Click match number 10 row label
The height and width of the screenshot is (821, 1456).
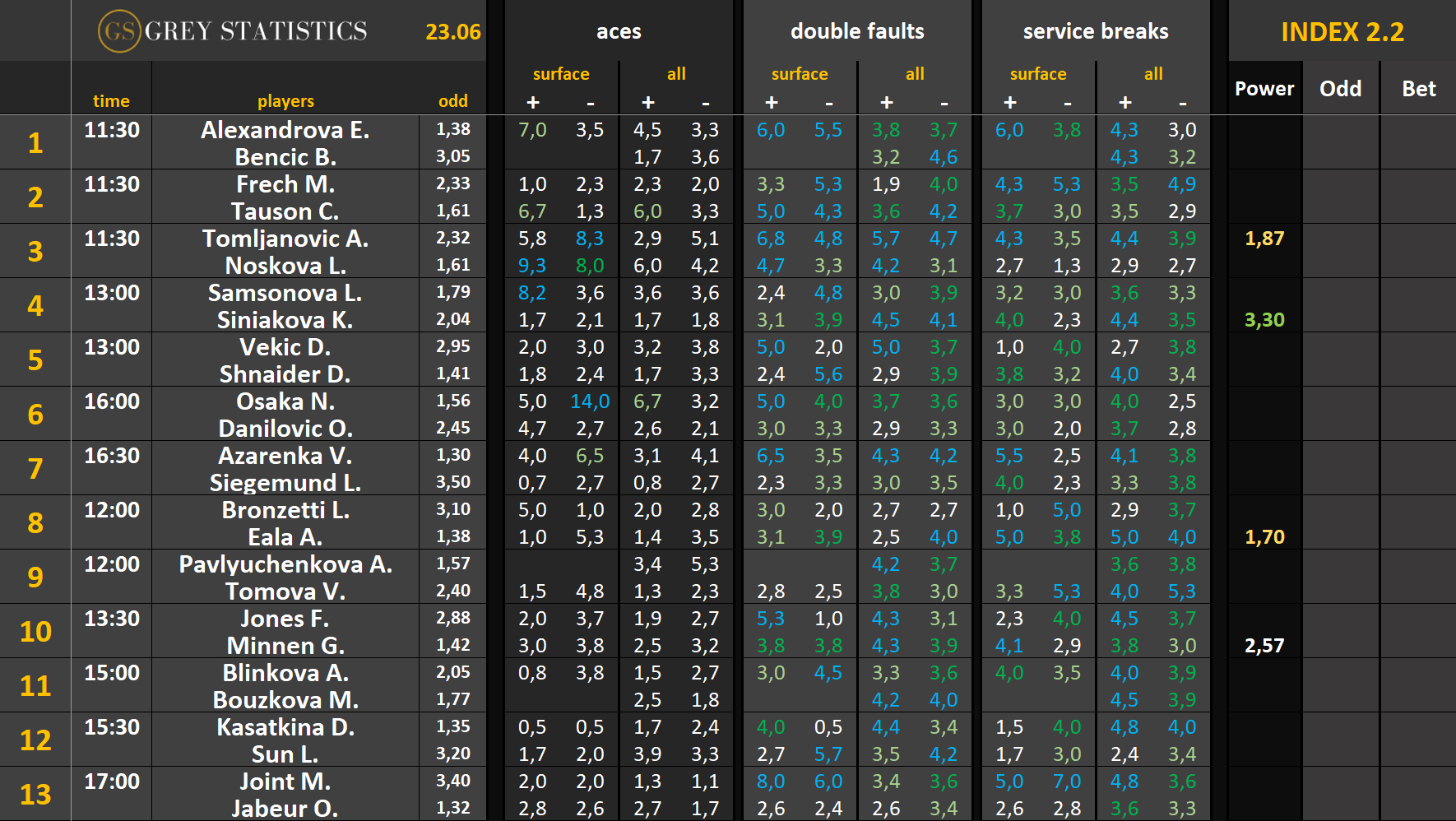coord(35,632)
